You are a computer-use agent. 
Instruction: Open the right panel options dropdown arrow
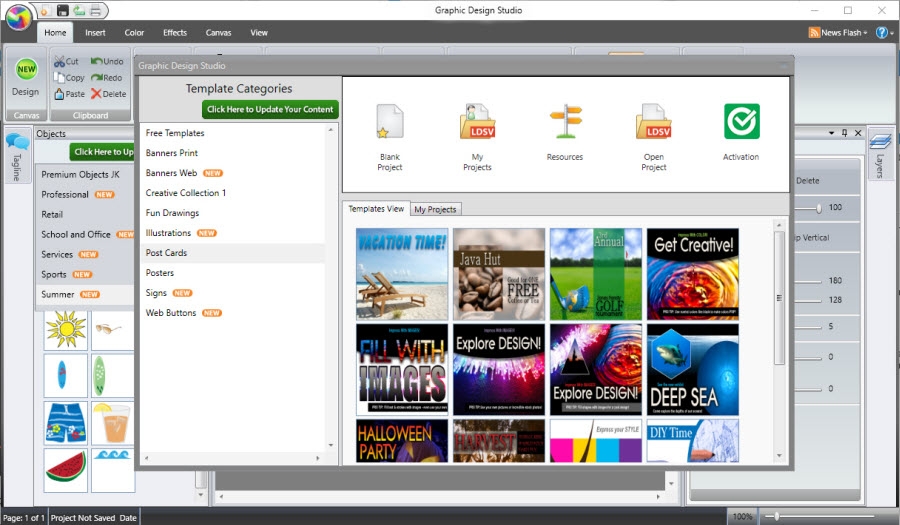coord(831,133)
